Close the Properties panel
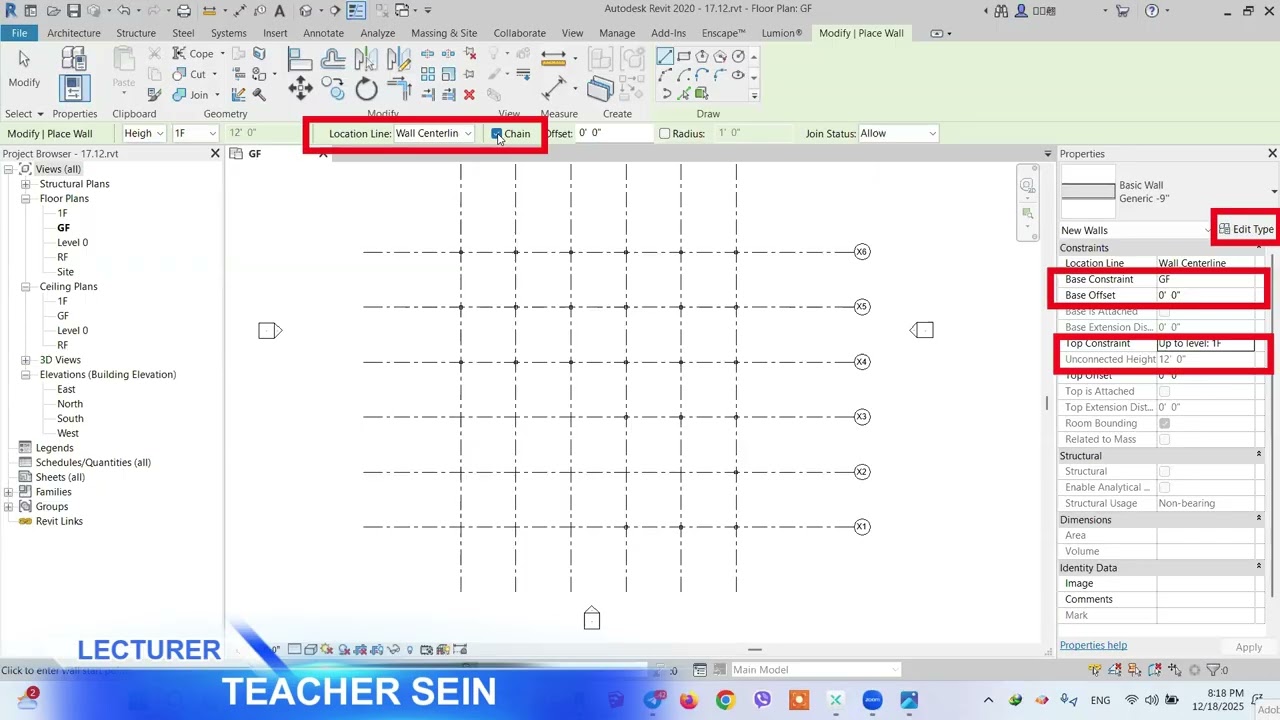This screenshot has width=1280, height=720. point(1272,154)
